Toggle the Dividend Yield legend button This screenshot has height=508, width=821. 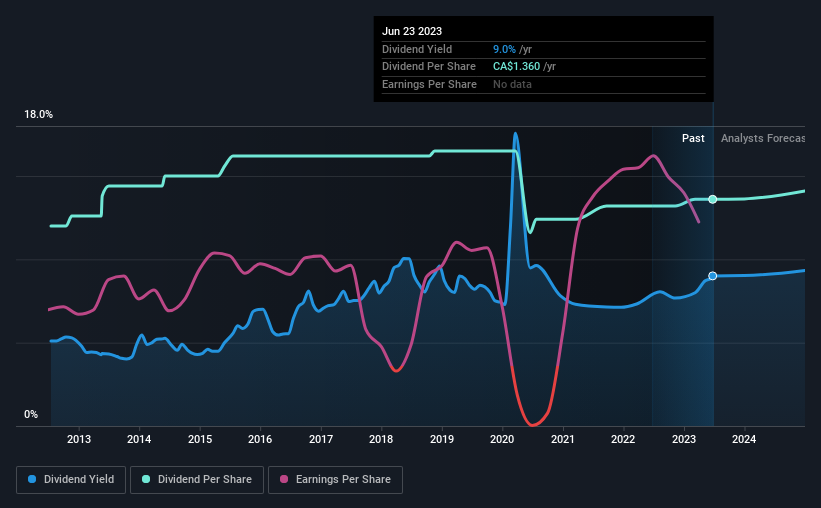point(71,480)
